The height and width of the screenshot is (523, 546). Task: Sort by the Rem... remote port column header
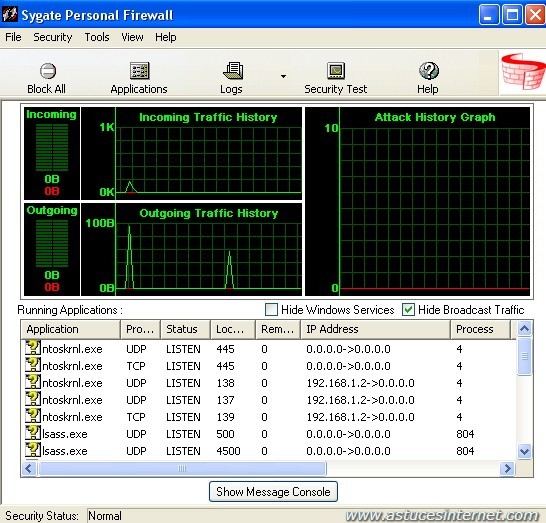[x=278, y=329]
